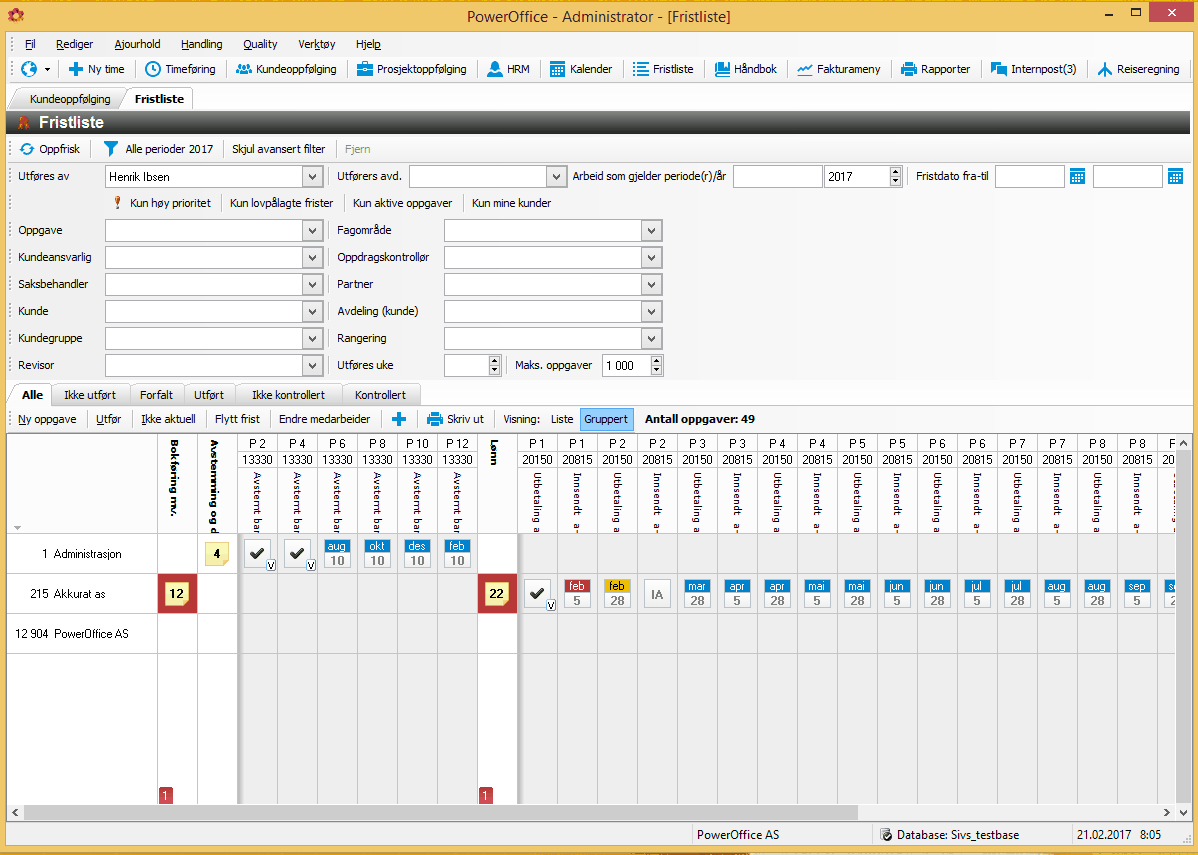
Task: Expand the Utføres av dropdown
Action: pyautogui.click(x=312, y=177)
